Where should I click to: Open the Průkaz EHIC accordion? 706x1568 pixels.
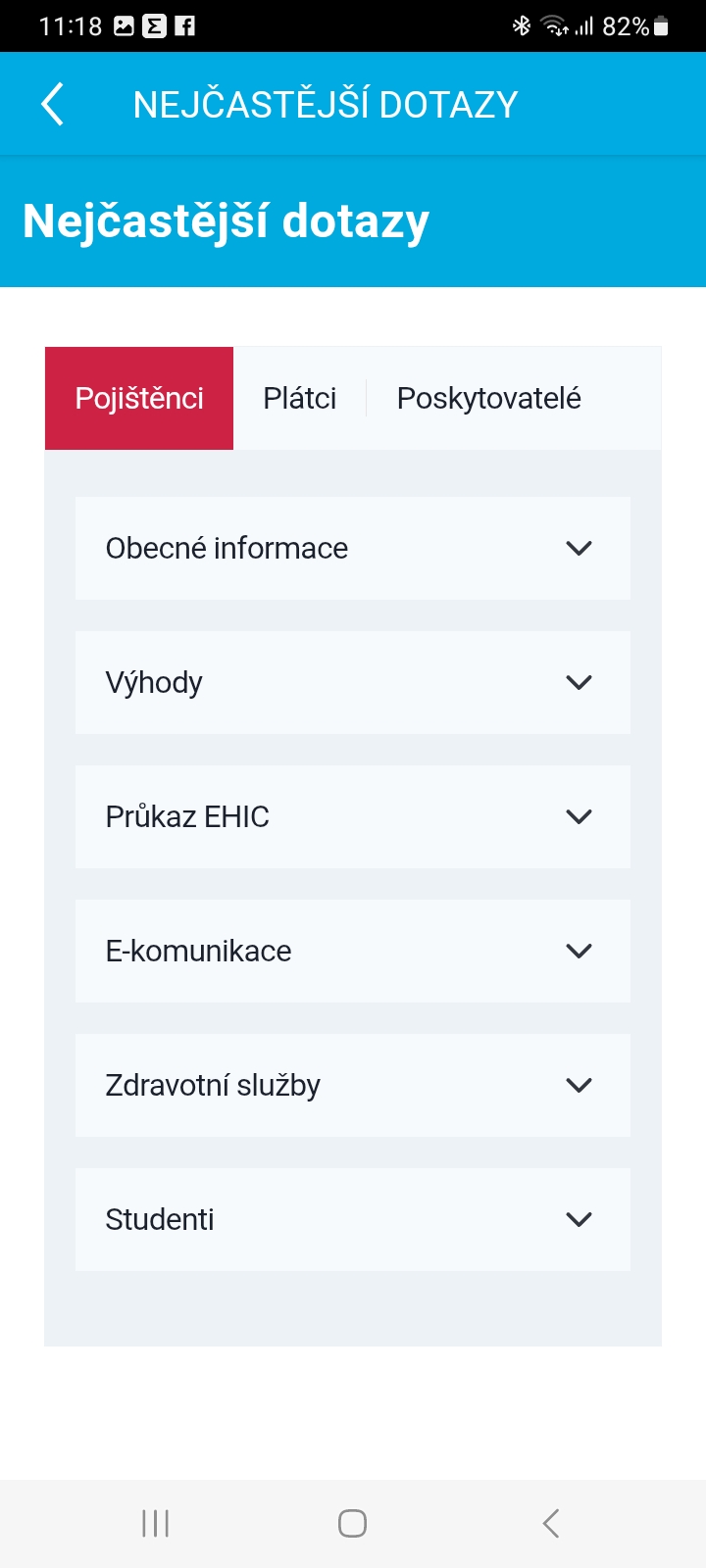click(353, 816)
